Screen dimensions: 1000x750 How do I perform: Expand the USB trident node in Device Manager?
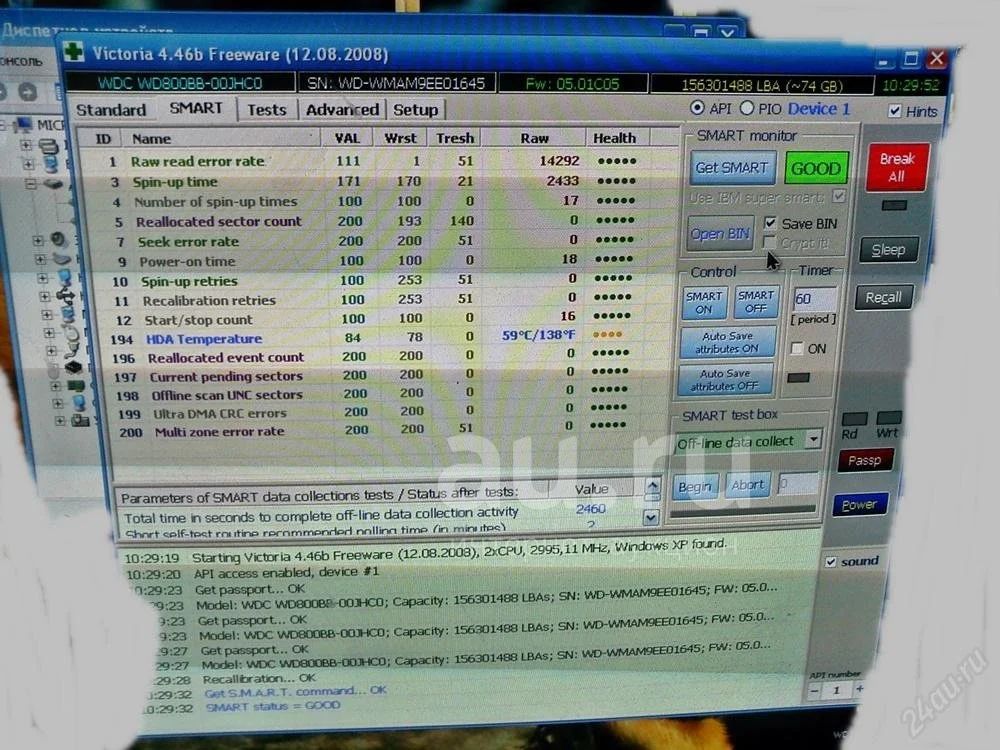[45, 297]
